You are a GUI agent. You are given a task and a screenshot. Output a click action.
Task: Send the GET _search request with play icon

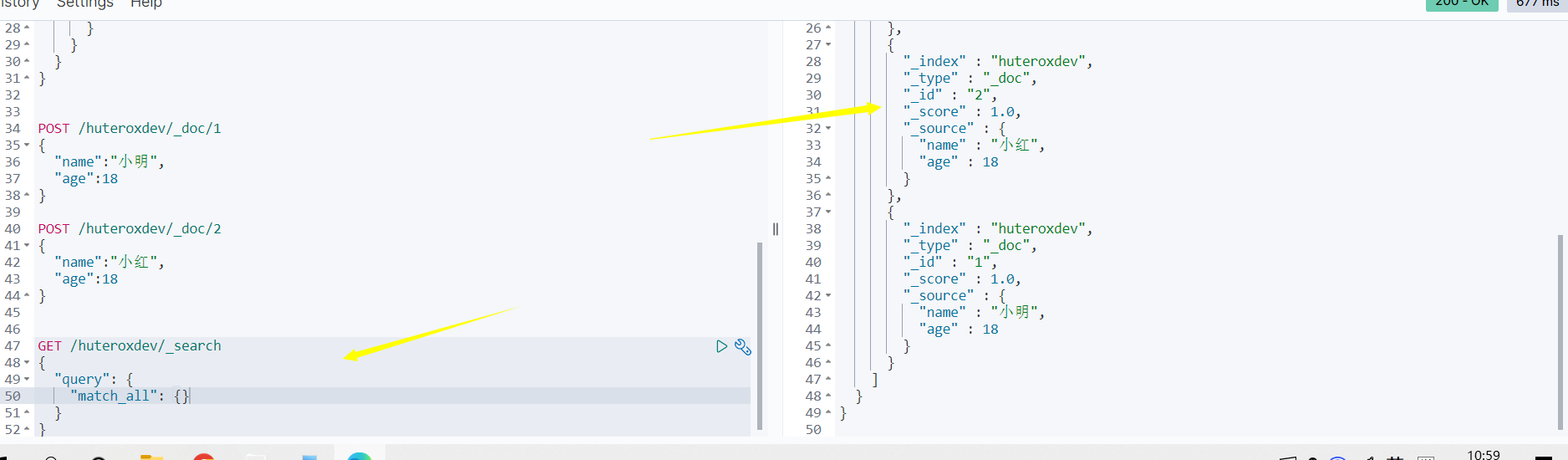pyautogui.click(x=721, y=346)
